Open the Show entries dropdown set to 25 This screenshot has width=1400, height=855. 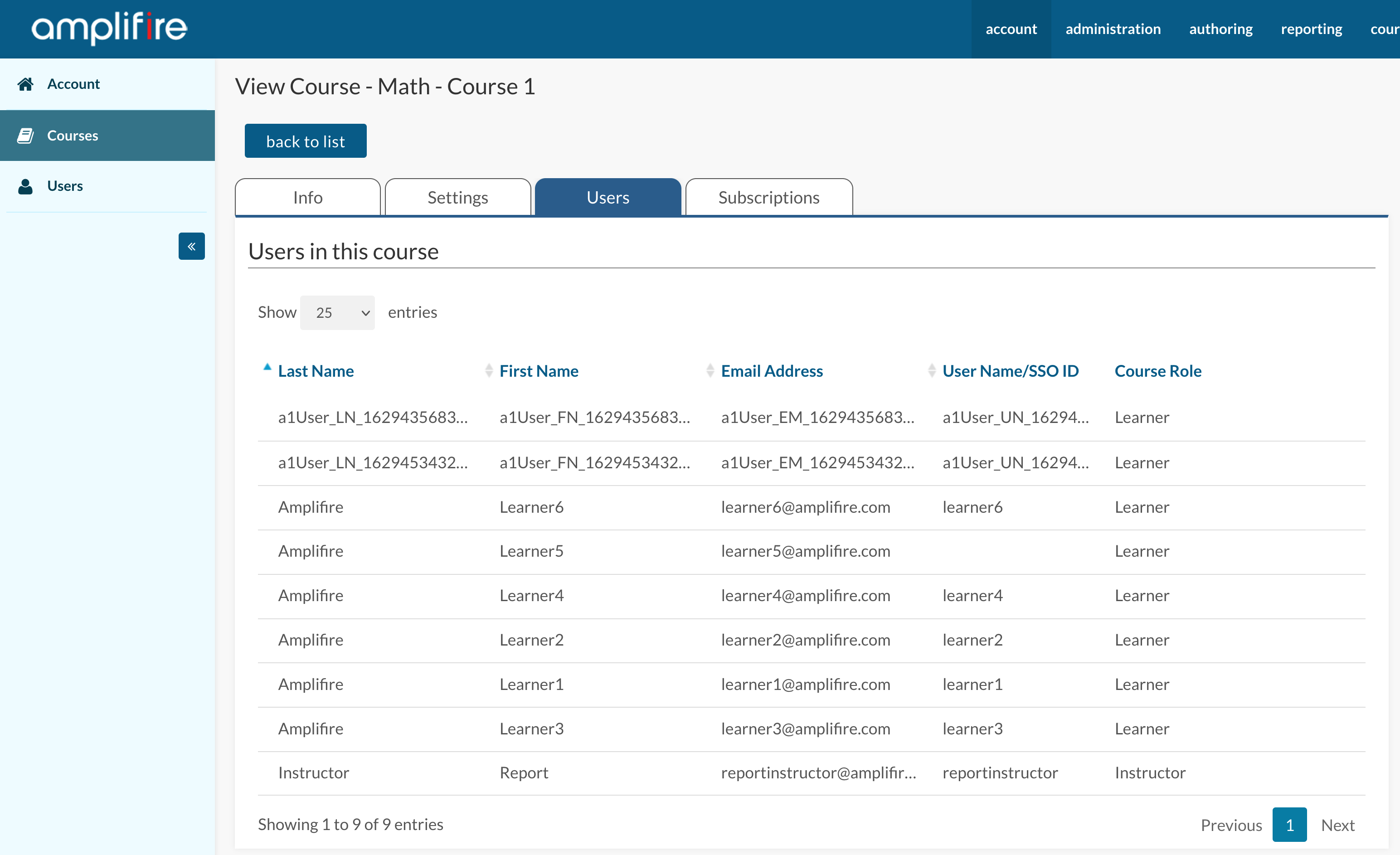click(x=337, y=312)
